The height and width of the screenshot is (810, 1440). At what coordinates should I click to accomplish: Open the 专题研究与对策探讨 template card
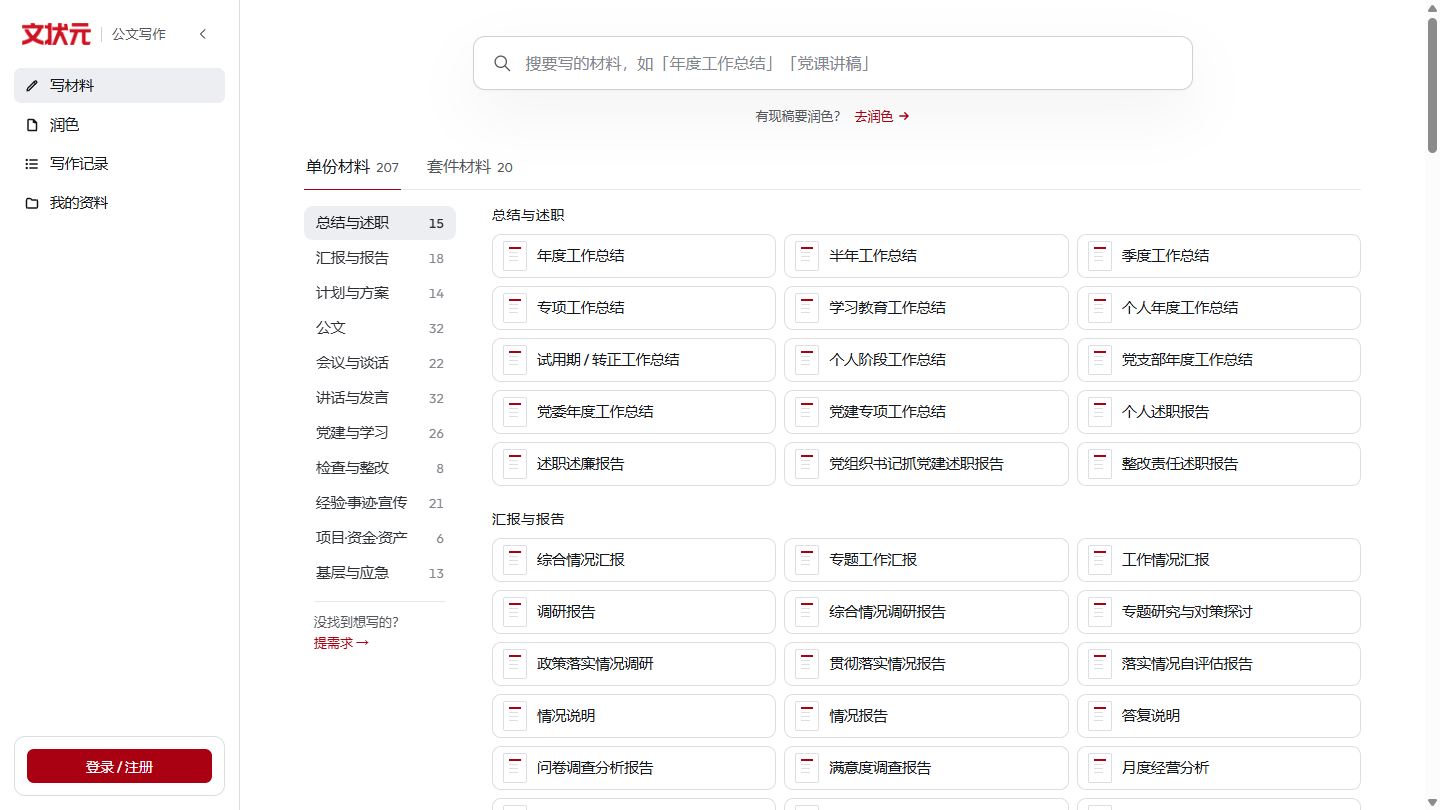coord(1218,612)
